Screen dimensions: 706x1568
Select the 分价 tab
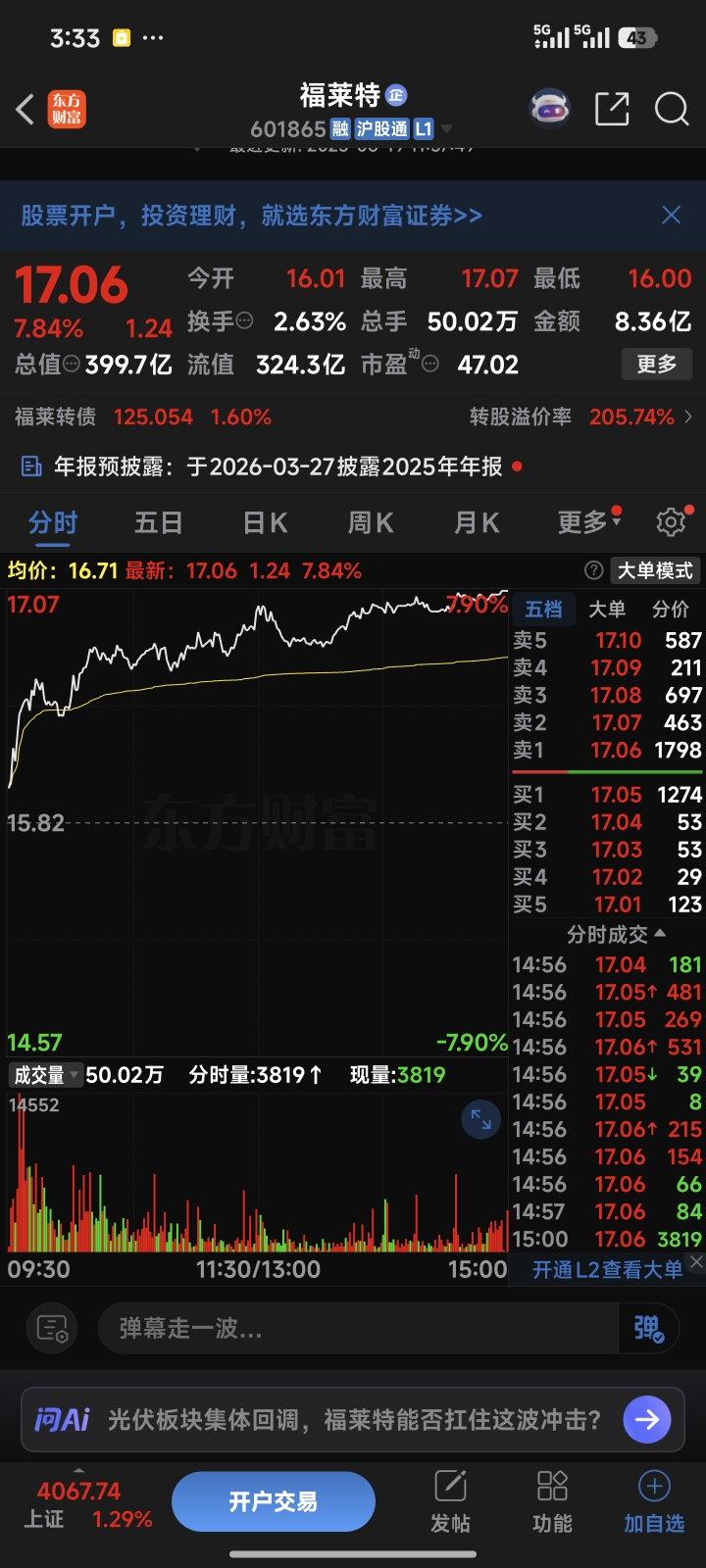[x=671, y=610]
